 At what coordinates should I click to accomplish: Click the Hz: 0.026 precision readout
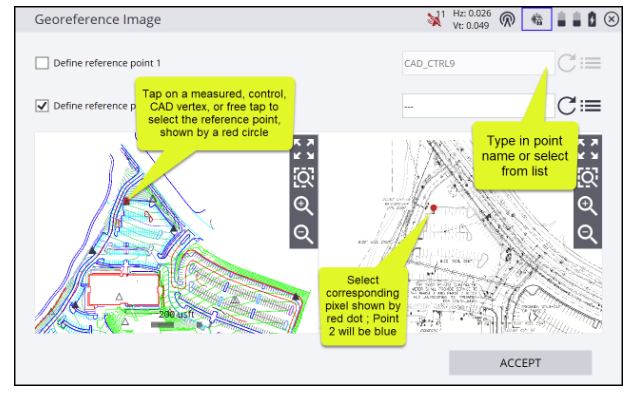(x=472, y=13)
